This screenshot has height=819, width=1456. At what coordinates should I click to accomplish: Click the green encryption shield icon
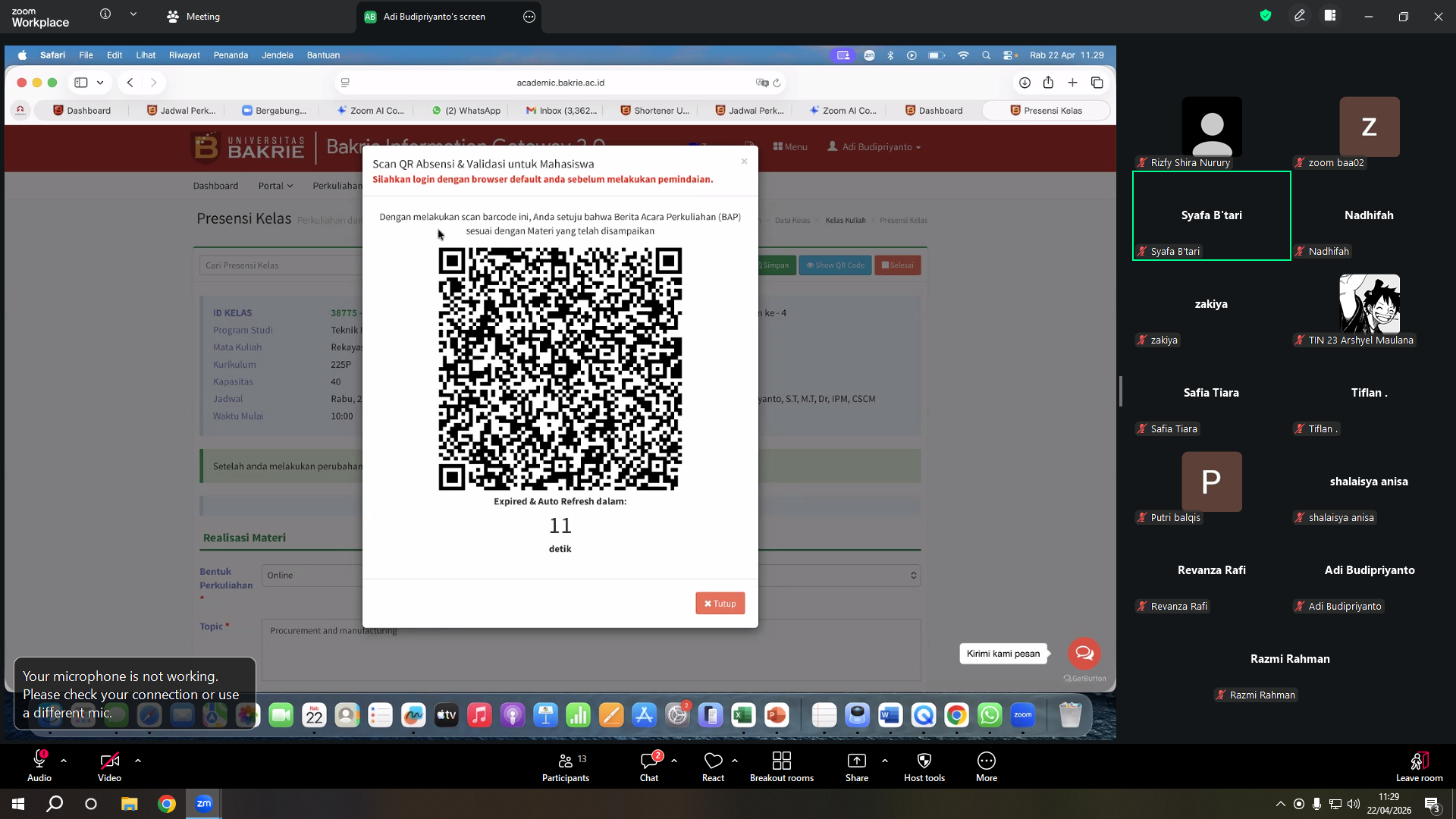click(x=1266, y=15)
